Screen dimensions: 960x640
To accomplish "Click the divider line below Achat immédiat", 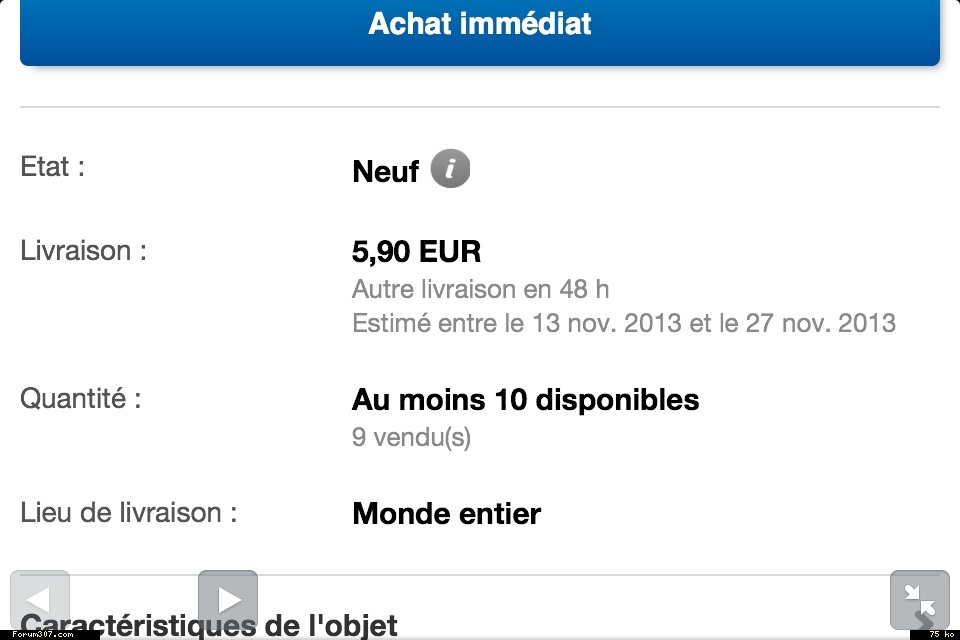I will (x=480, y=107).
